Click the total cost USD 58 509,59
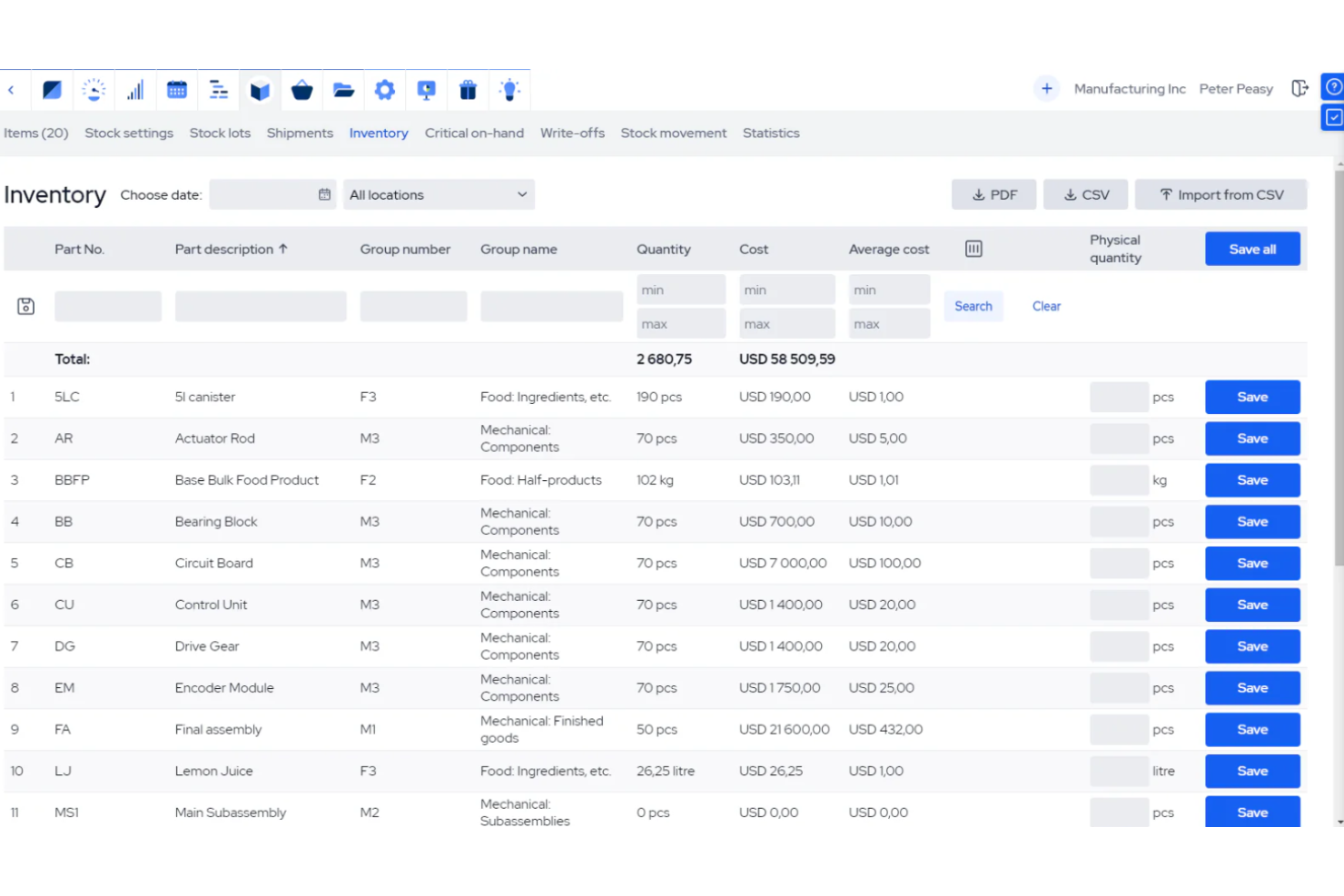Screen dimensions: 1344x896 pos(787,359)
